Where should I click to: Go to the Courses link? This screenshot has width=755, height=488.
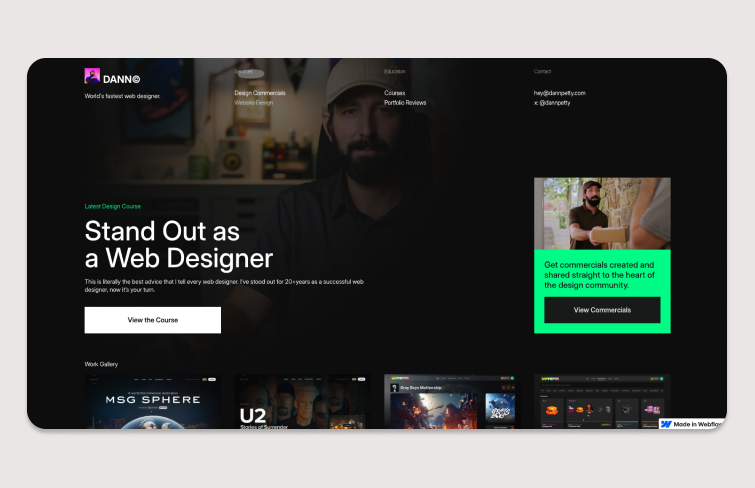(394, 93)
